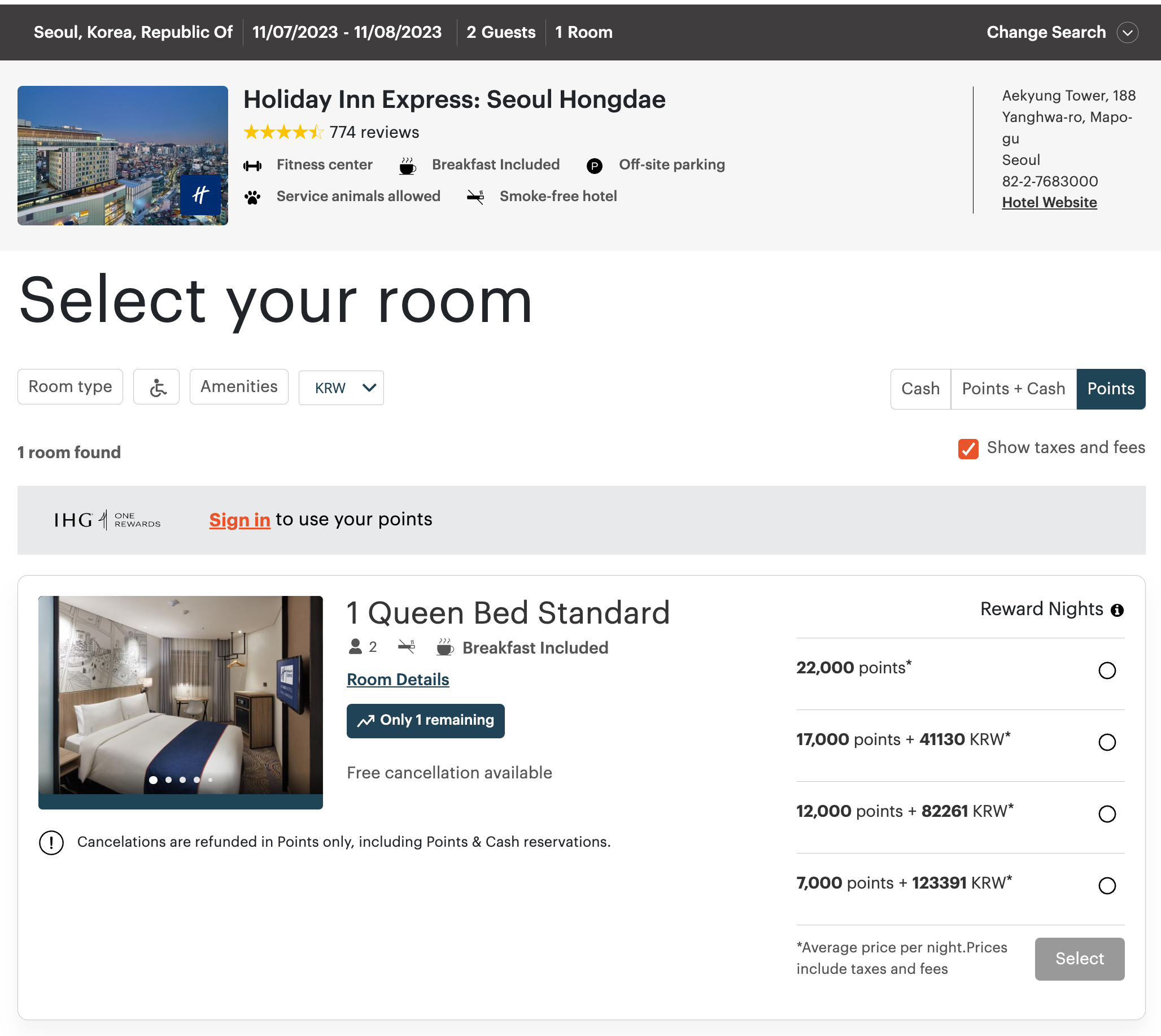Uncheck Show taxes and fees
The image size is (1161, 1036).
(x=968, y=449)
